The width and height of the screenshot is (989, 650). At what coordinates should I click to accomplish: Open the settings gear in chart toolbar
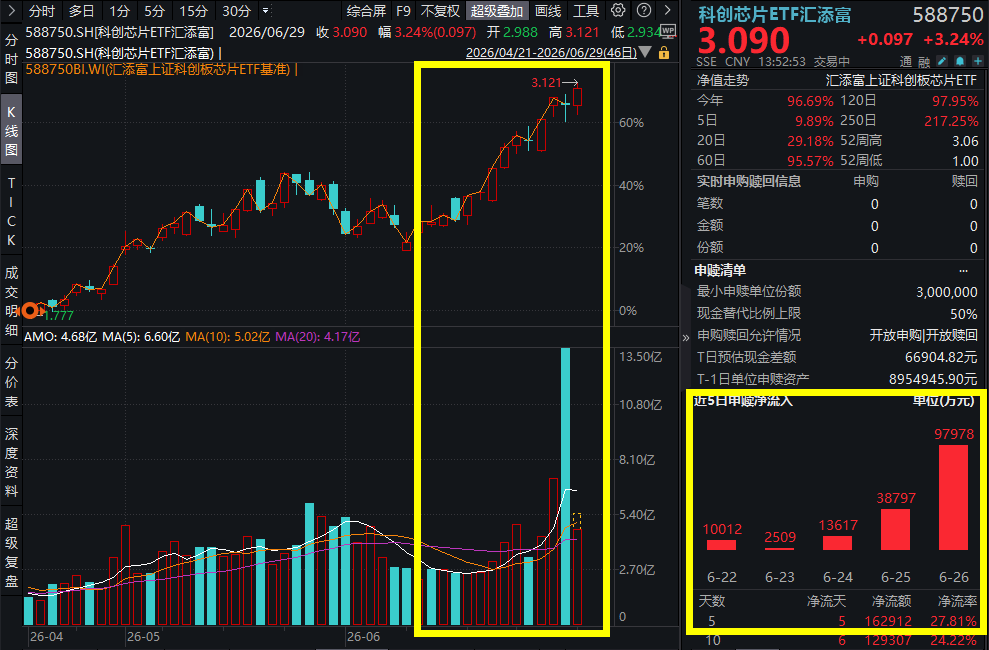(x=618, y=10)
